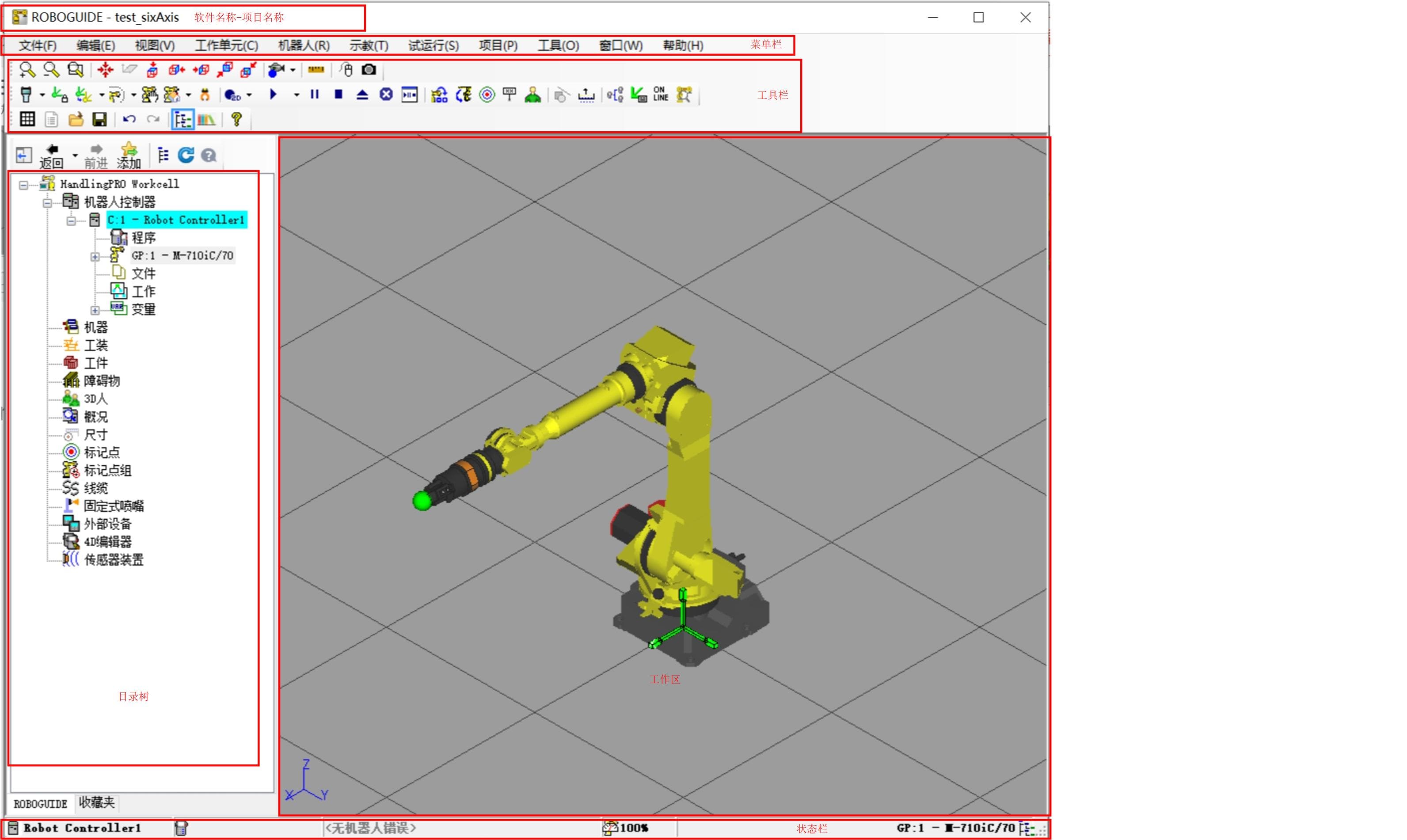This screenshot has height=840, width=1407.
Task: Switch to the ROBOGUIDE tab
Action: coord(41,803)
